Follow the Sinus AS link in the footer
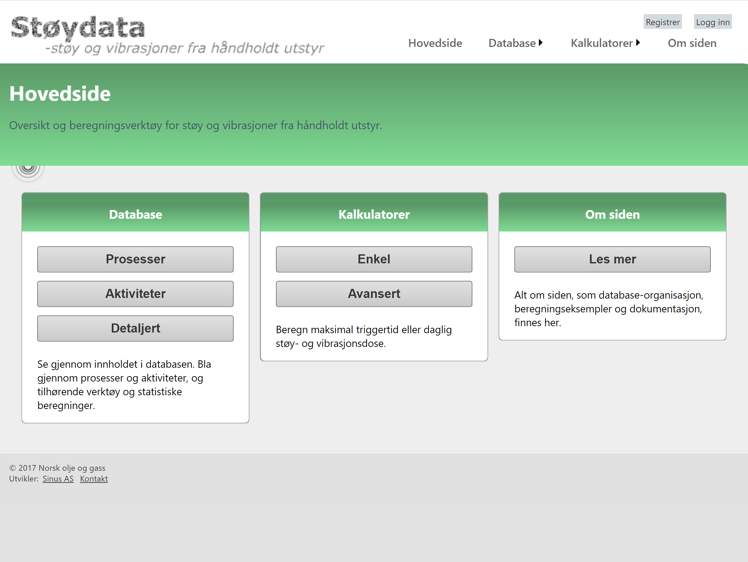The image size is (748, 562). tap(58, 479)
